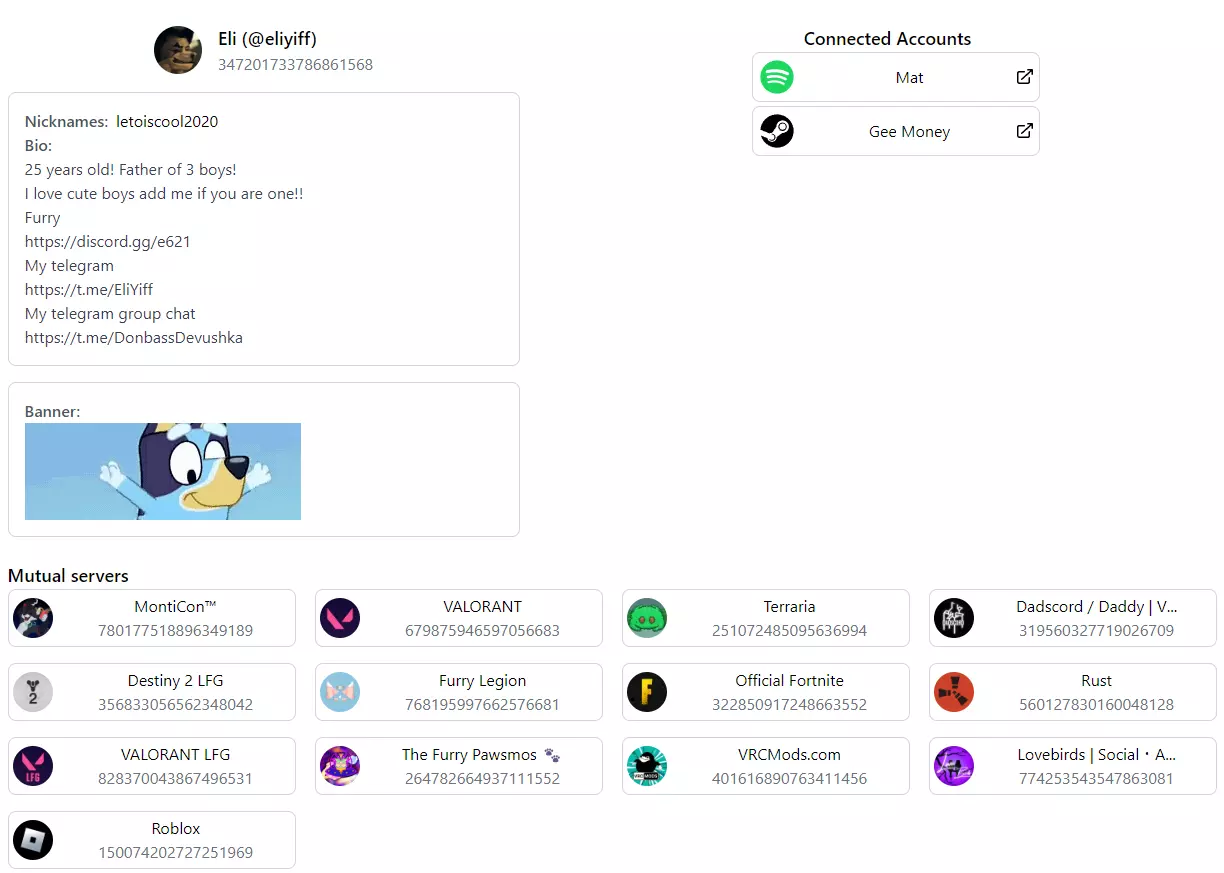This screenshot has height=873, width=1224.
Task: Click the https://t.me/EliYiff telegram link
Action: pyautogui.click(x=89, y=290)
